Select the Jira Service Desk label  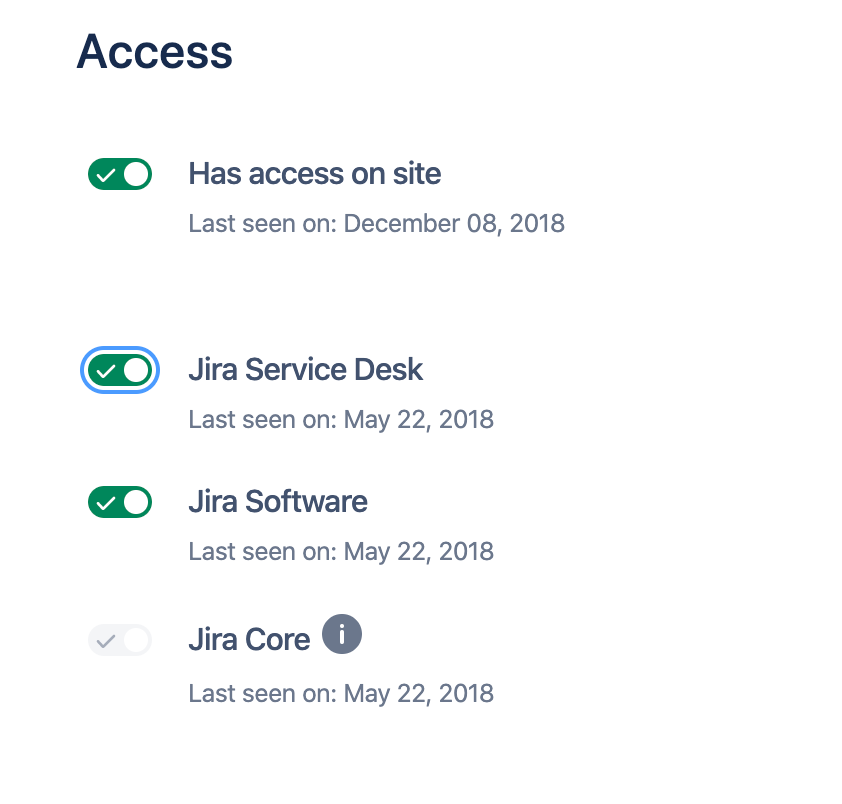(x=305, y=369)
